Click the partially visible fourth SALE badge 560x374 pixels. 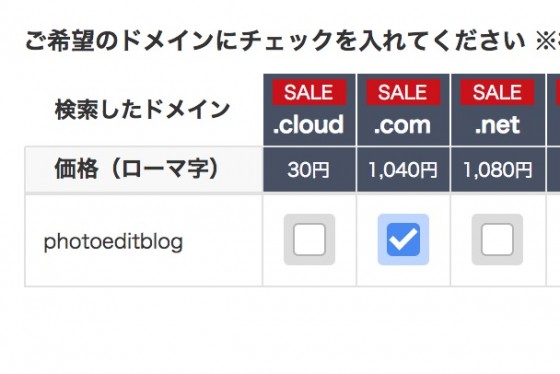tap(558, 93)
